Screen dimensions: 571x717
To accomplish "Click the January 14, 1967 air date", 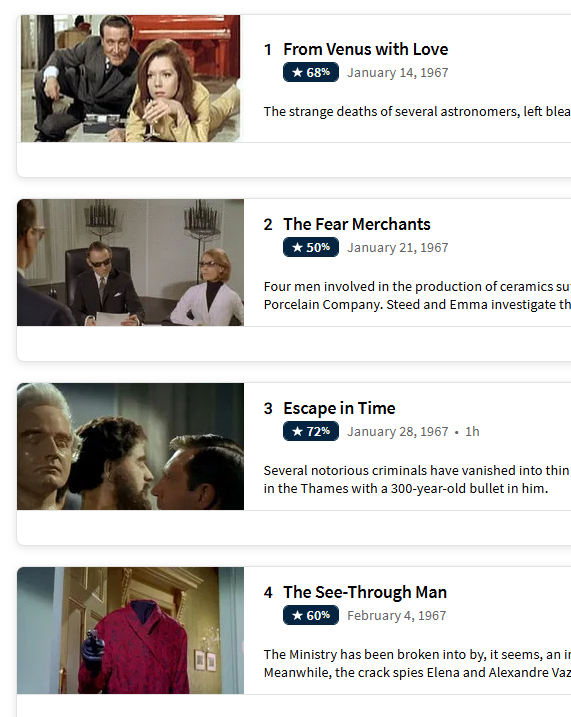I will (x=398, y=73).
